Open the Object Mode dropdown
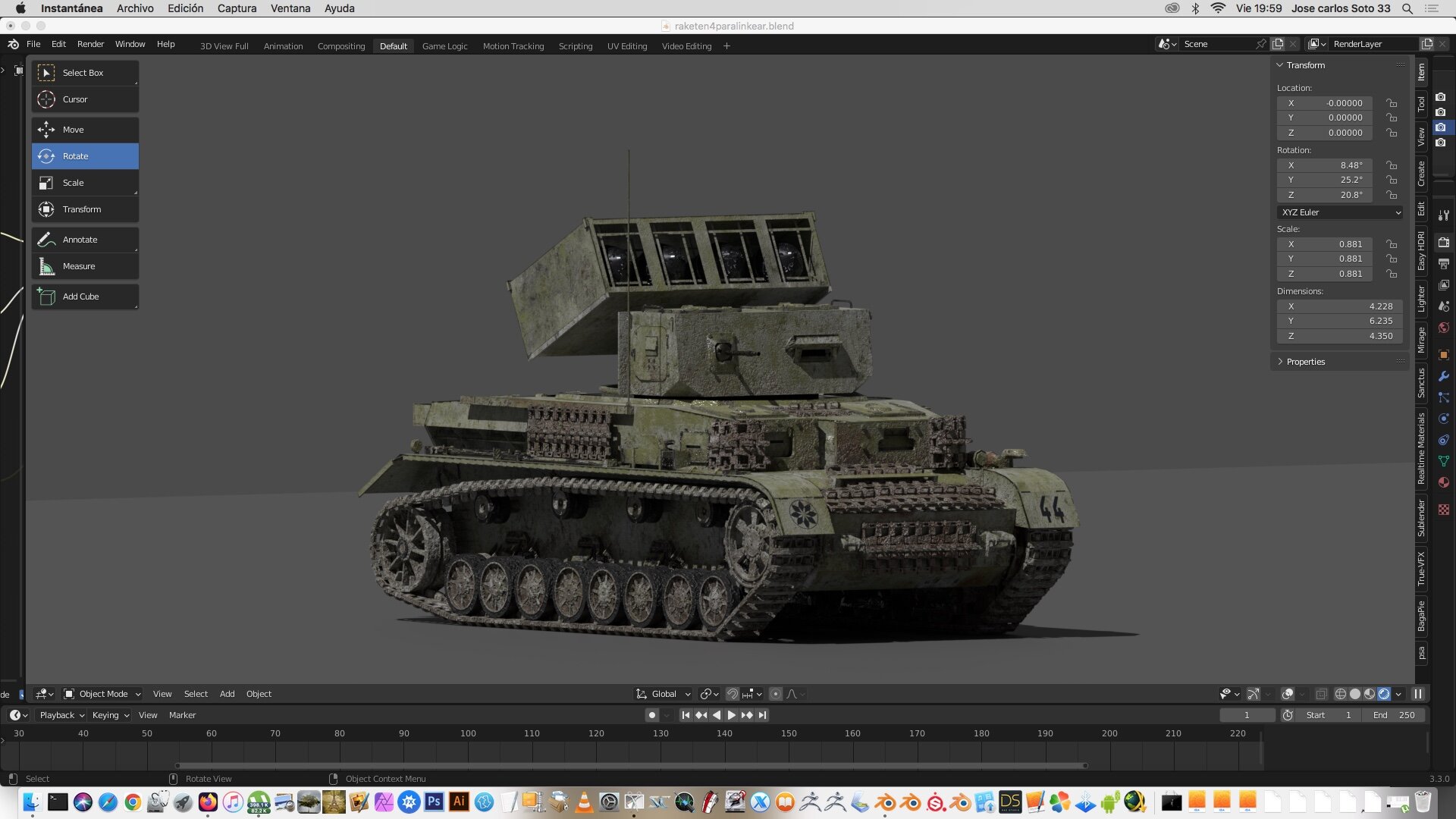This screenshot has width=1456, height=819. click(x=102, y=694)
